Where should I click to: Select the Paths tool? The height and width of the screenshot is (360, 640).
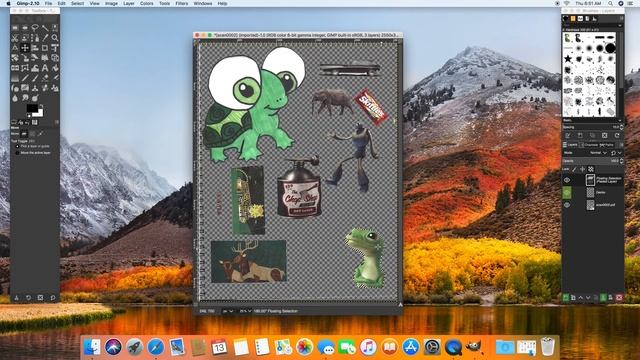pyautogui.click(x=35, y=38)
